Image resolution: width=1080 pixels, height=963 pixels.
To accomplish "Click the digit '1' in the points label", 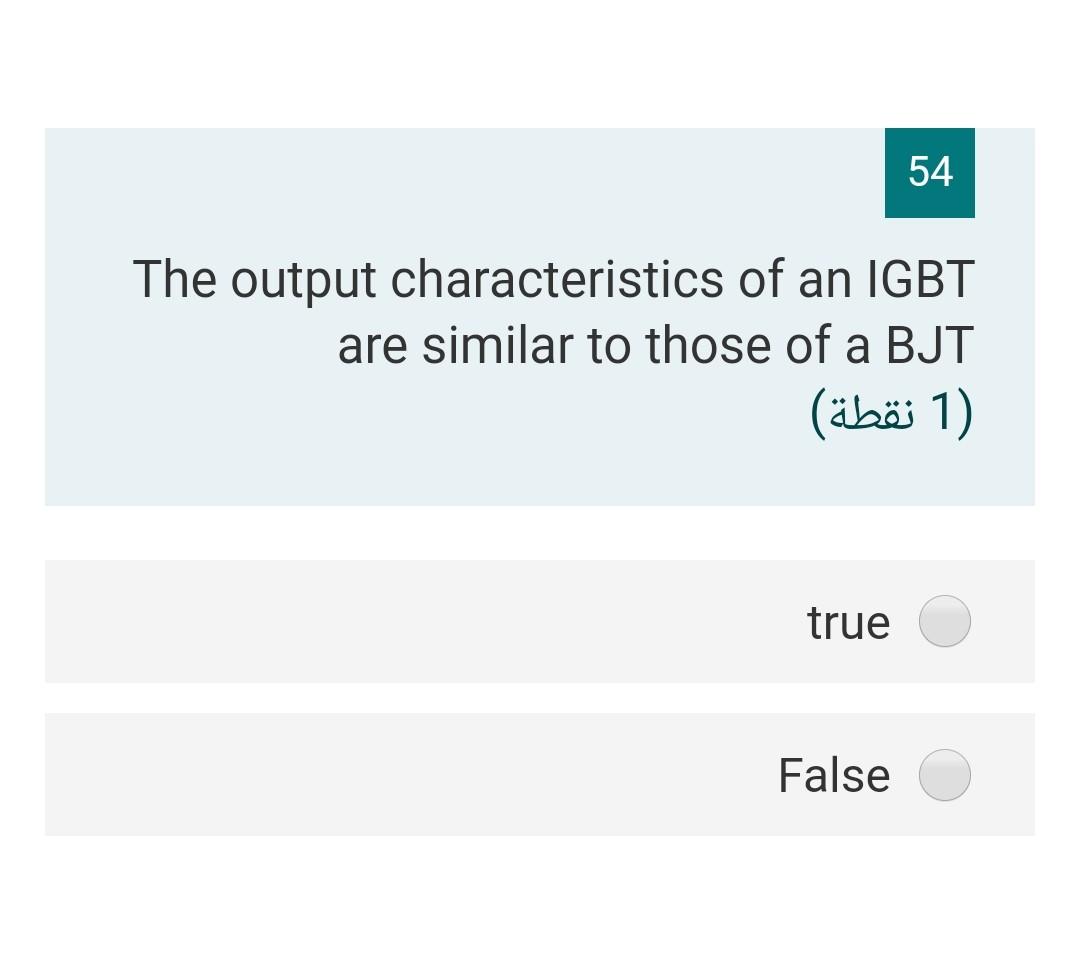I will (941, 411).
